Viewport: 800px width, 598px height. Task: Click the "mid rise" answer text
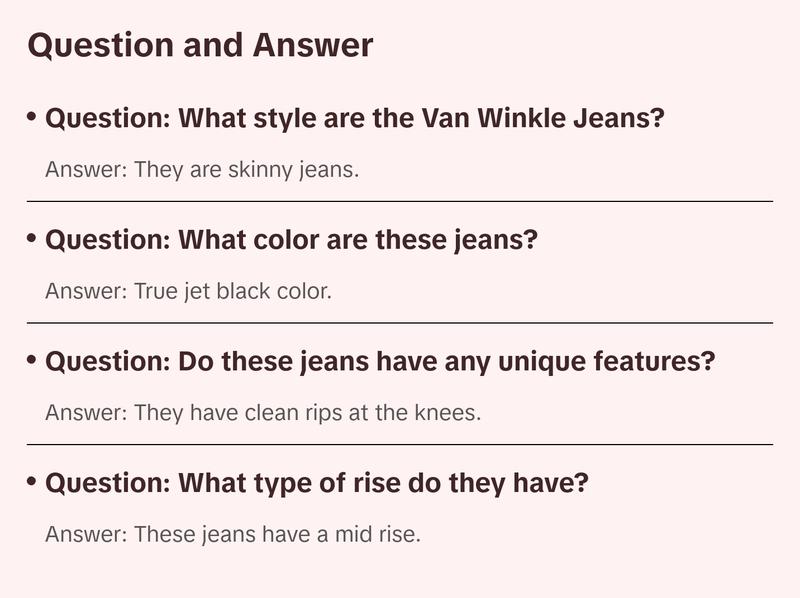coord(233,534)
